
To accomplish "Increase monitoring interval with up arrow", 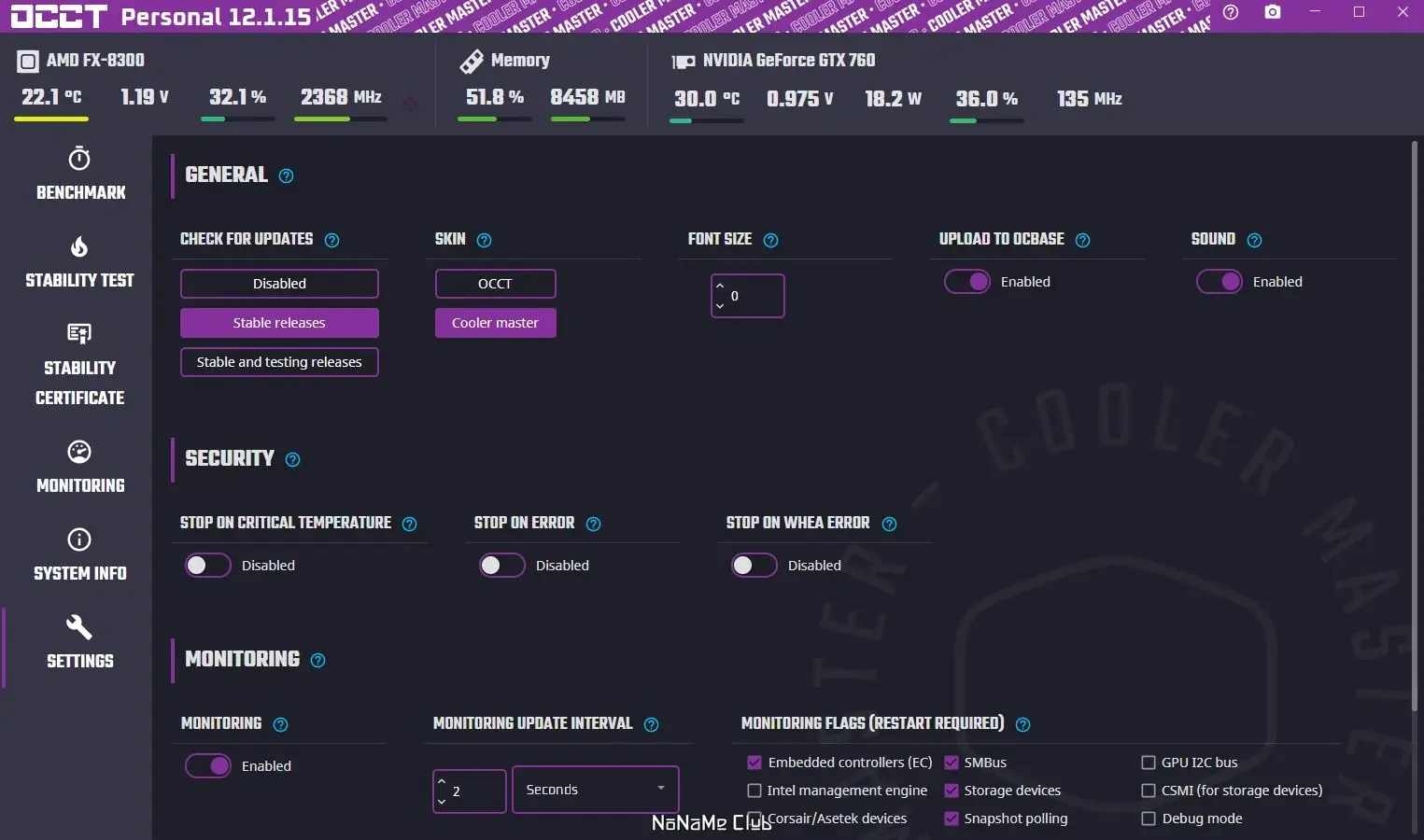I will pyautogui.click(x=442, y=781).
